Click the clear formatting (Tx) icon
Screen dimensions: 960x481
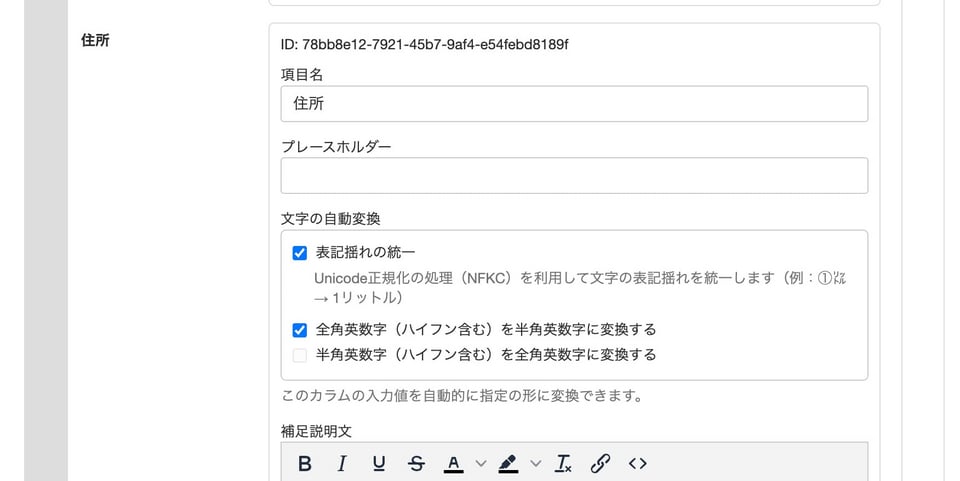tap(563, 463)
